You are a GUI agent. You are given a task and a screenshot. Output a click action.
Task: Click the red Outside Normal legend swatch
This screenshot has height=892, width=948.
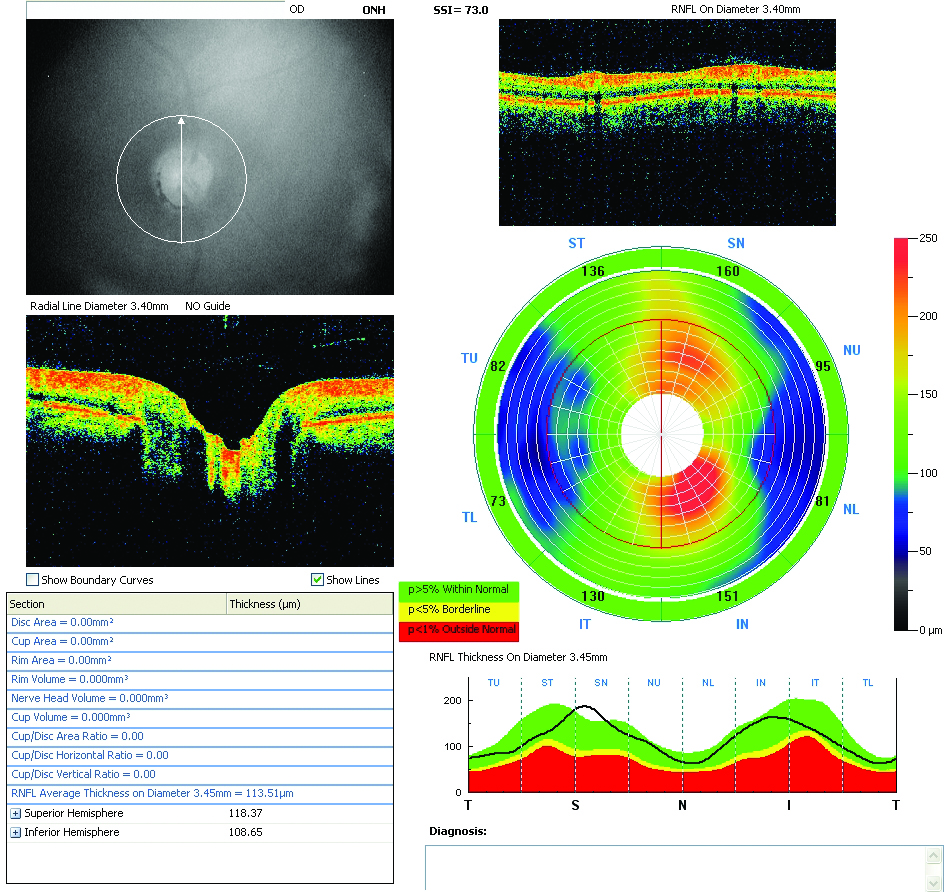click(459, 630)
